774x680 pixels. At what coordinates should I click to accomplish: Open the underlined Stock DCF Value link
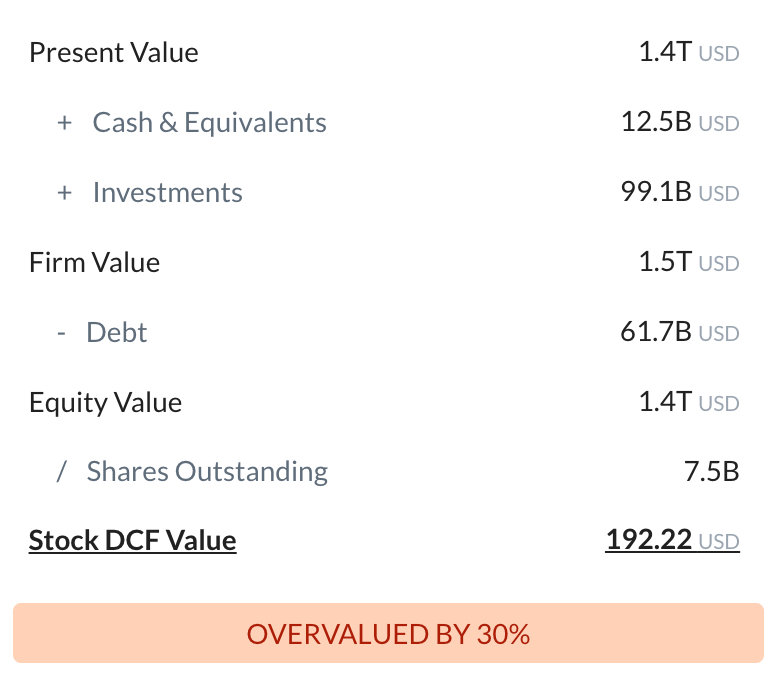tap(132, 541)
